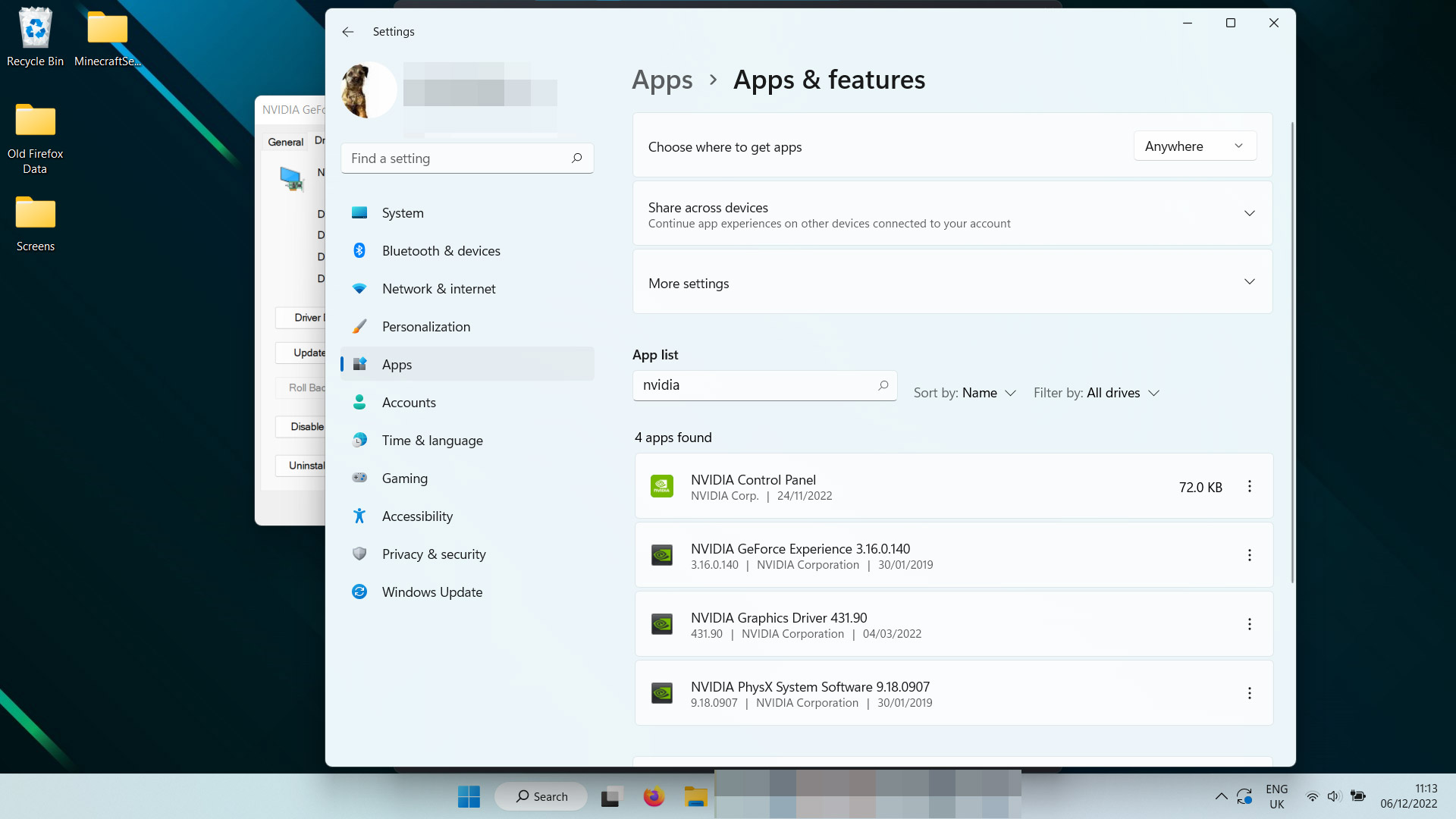Click the NVIDIA Control Panel app icon

662,487
